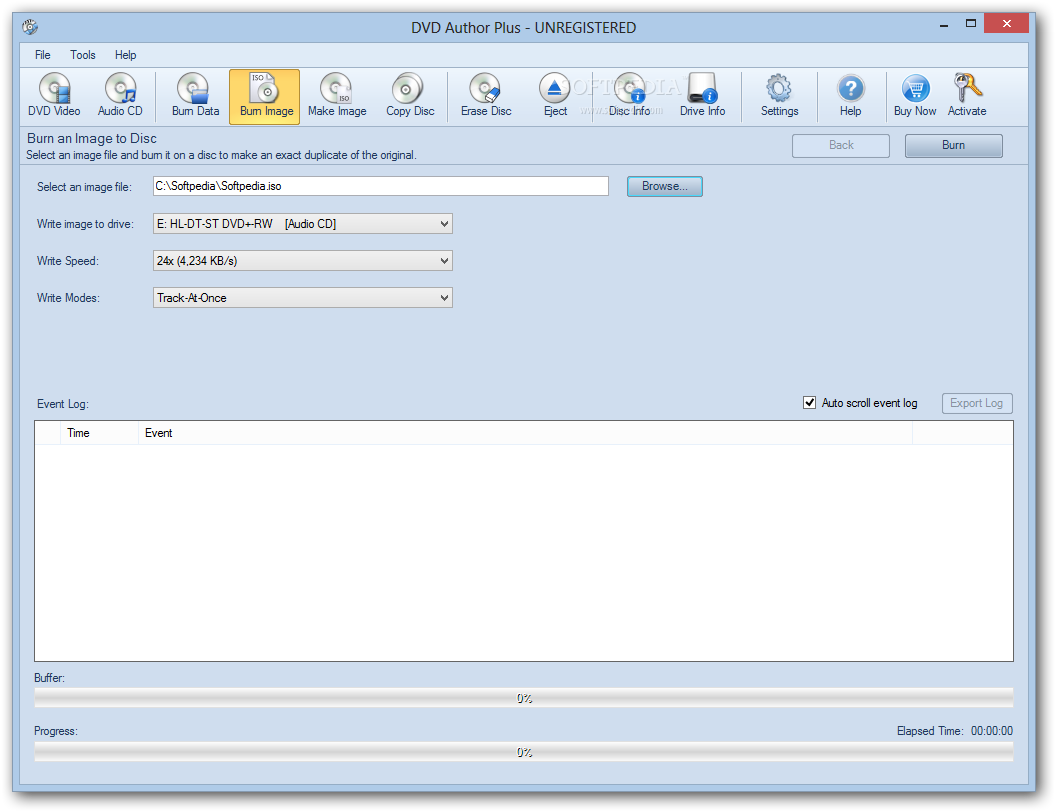Click the 'Write Speed:' label
The height and width of the screenshot is (812, 1056).
point(67,261)
